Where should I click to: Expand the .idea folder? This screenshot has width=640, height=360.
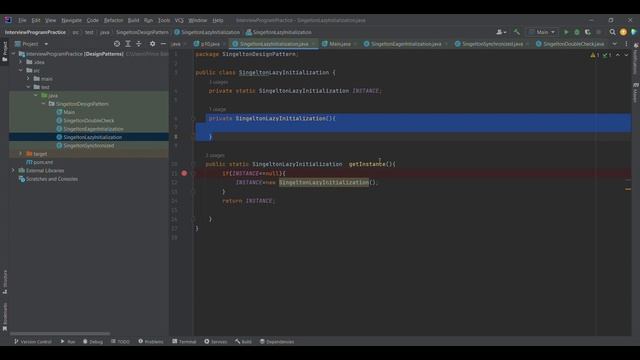tap(21, 62)
